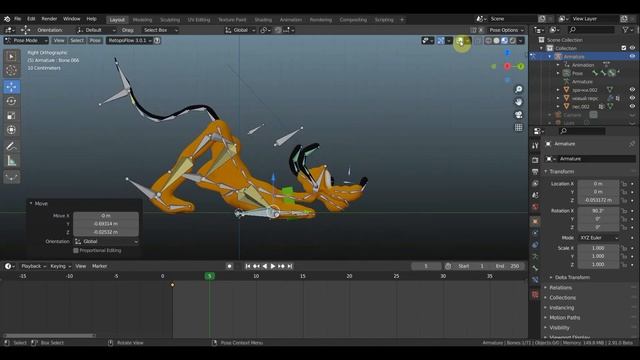
Task: Expand the Relations panel
Action: pos(560,287)
